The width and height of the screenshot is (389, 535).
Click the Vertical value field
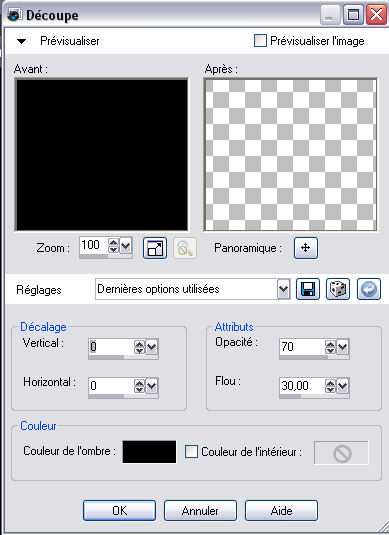coord(111,347)
